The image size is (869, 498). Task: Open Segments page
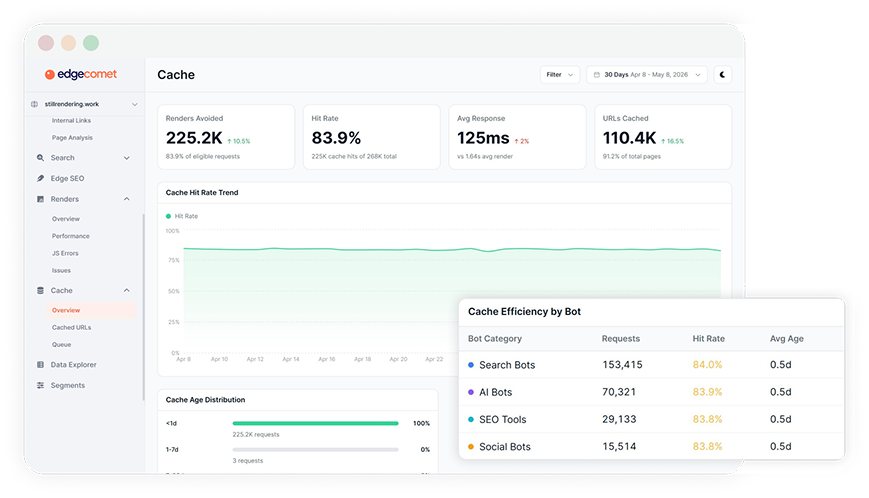click(x=68, y=385)
